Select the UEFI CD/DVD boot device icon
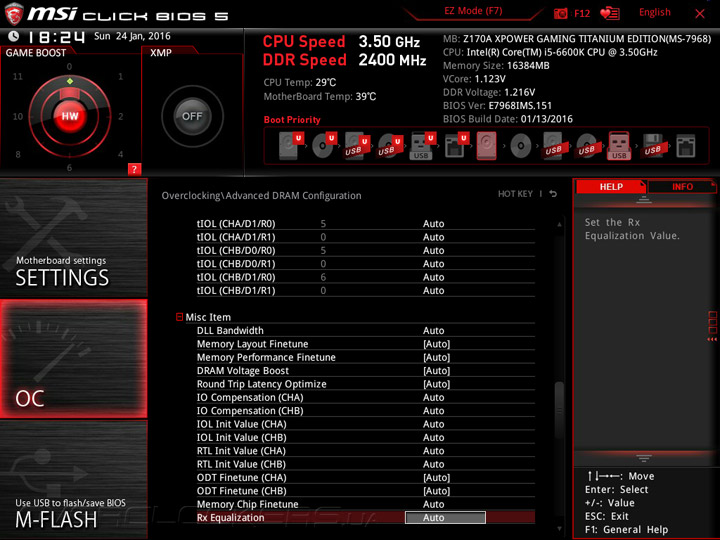The width and height of the screenshot is (720, 540). tap(324, 146)
